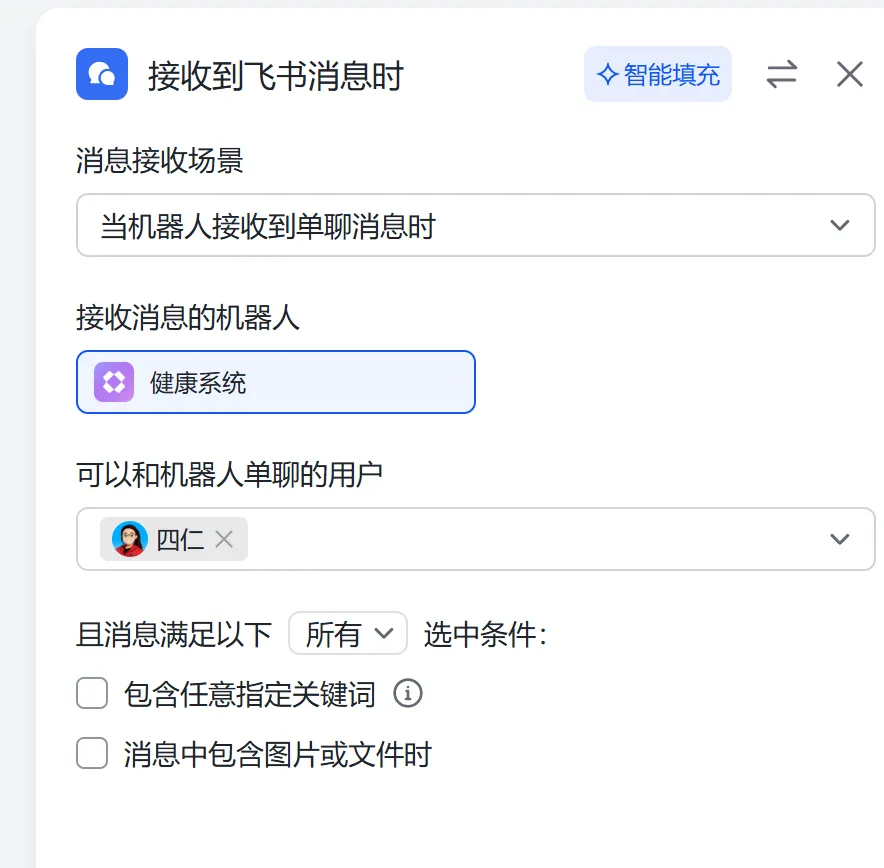Click the 四仁 name in the user tag
Viewport: 884px width, 868px height.
click(x=180, y=539)
